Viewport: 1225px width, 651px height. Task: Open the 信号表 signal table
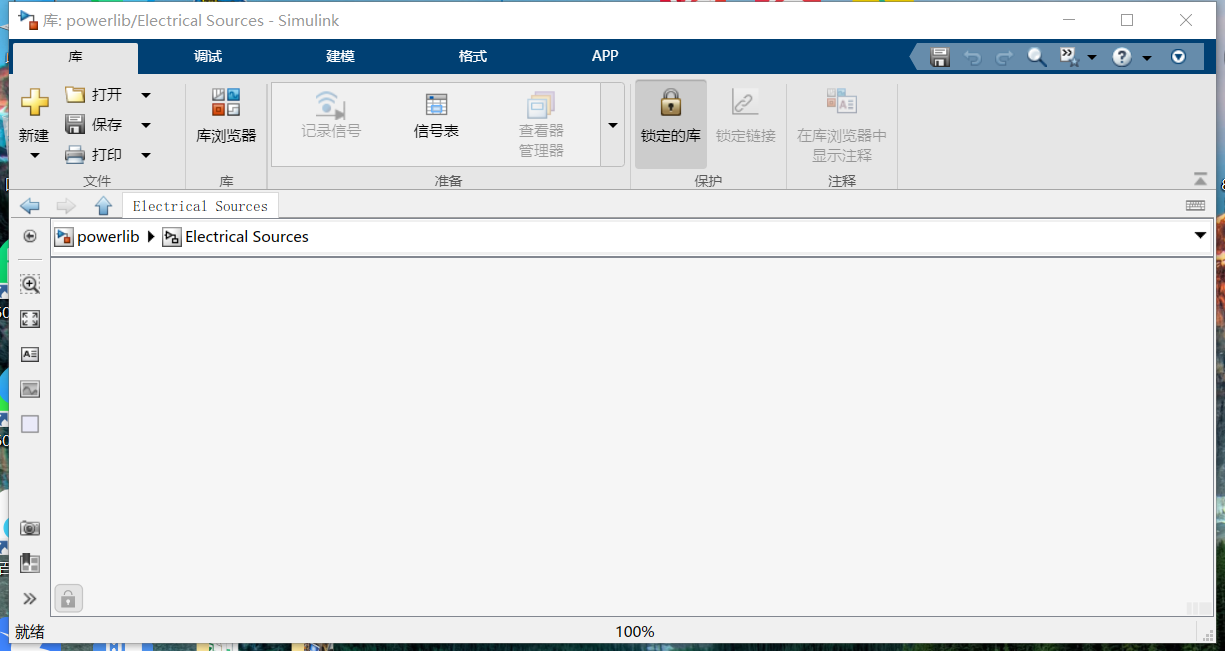pos(436,116)
